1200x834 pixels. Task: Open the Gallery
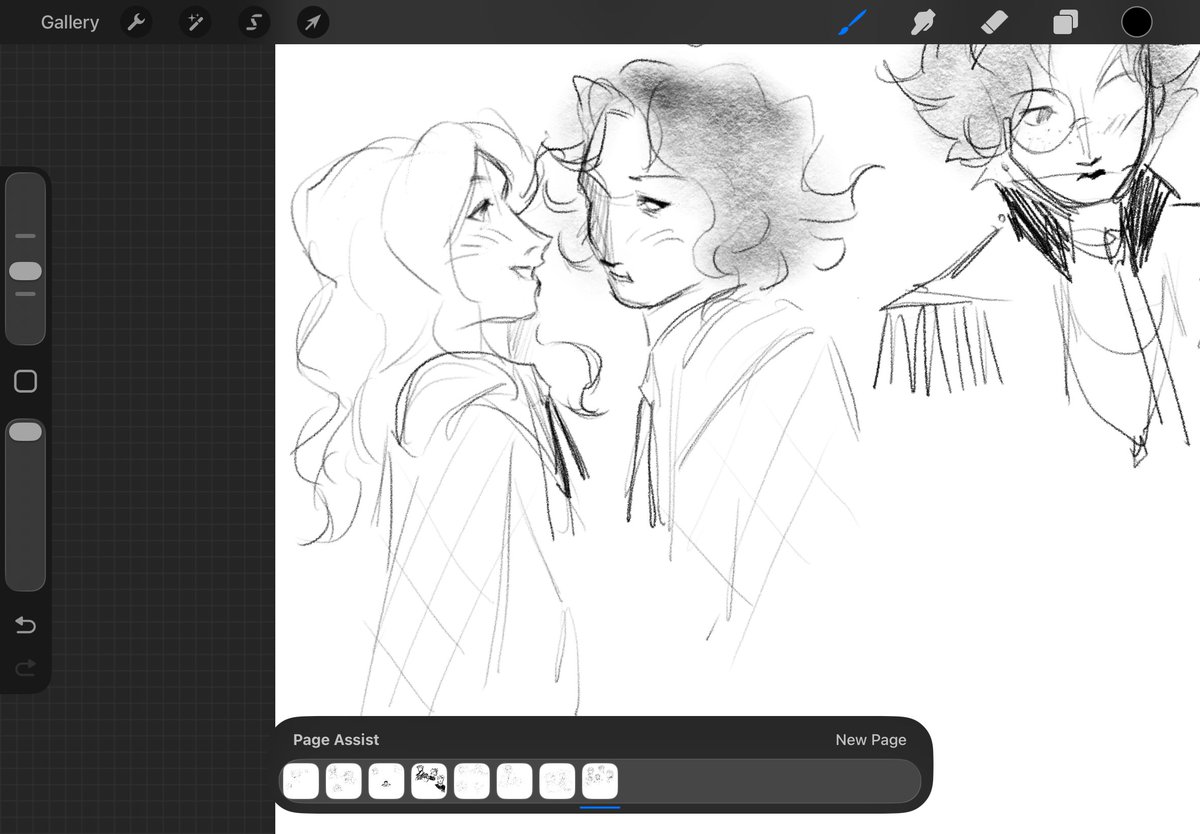click(70, 22)
